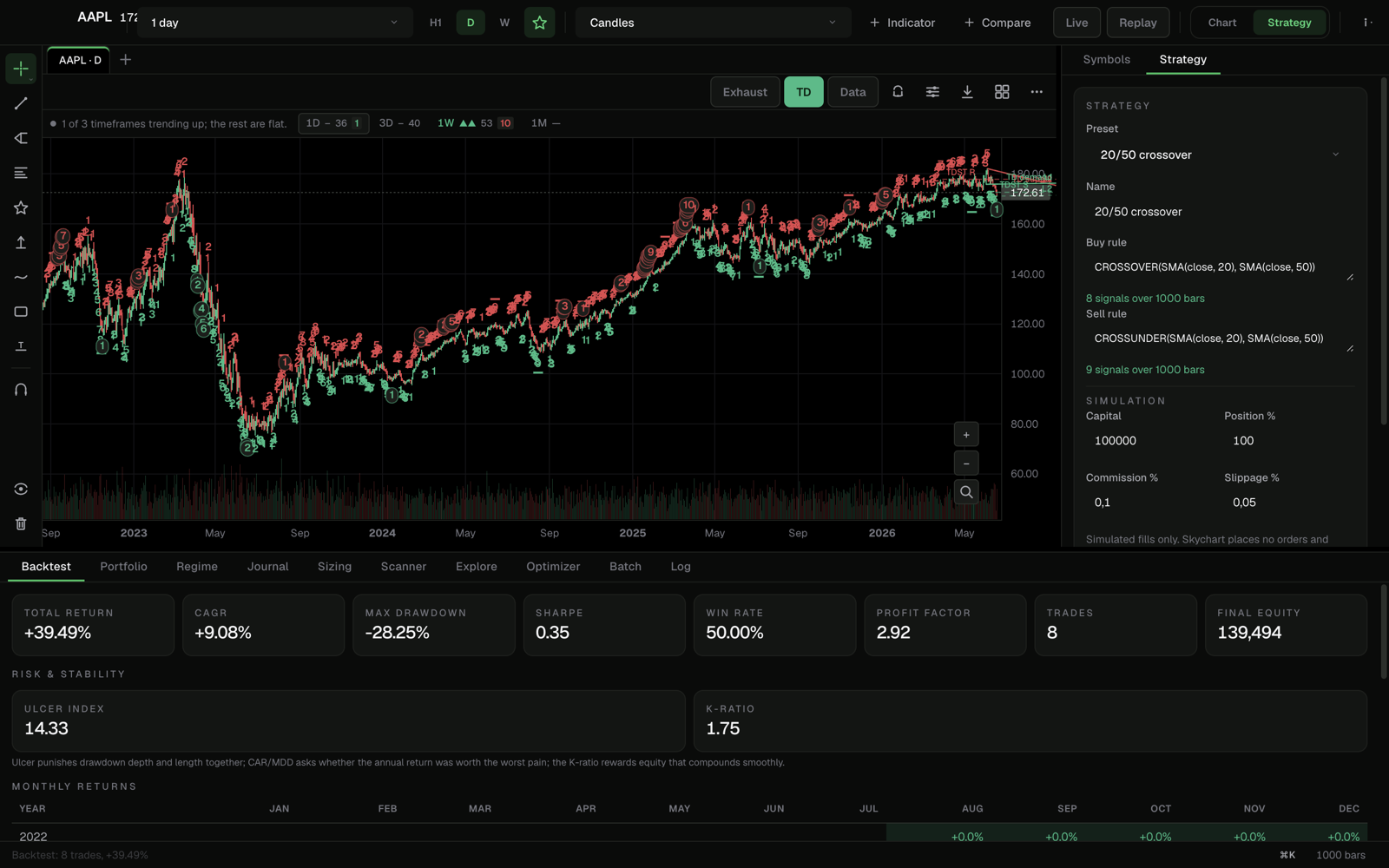
Task: Select the wave curve drawing tool
Action: pyautogui.click(x=21, y=277)
